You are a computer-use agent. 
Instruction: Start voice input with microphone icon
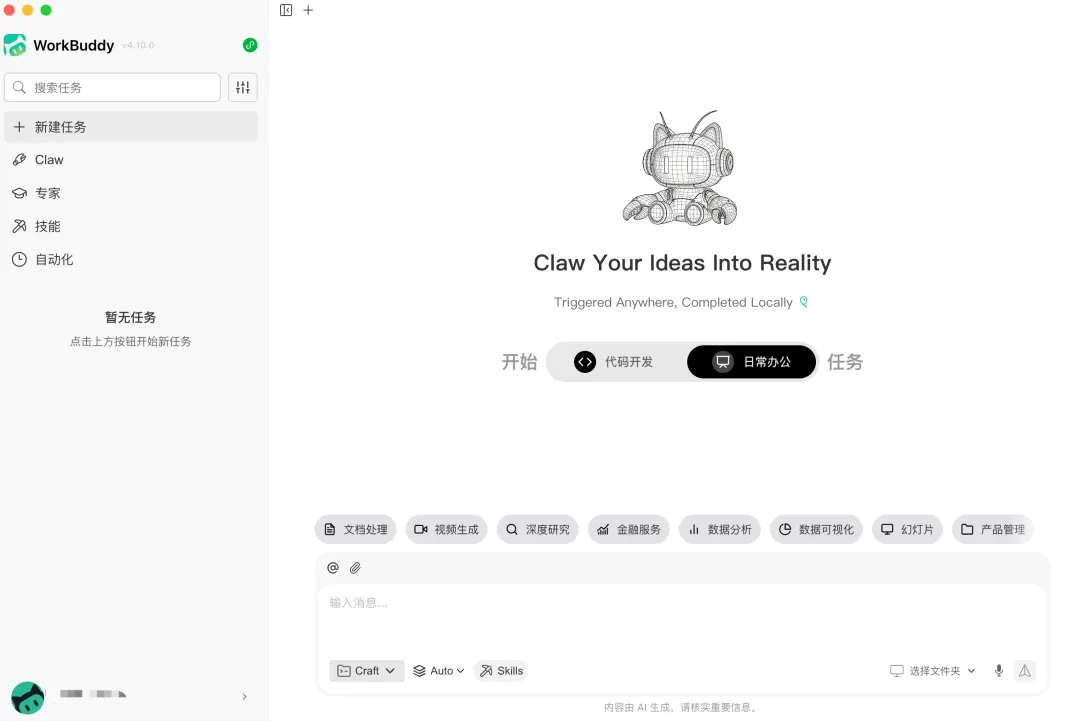click(x=999, y=671)
